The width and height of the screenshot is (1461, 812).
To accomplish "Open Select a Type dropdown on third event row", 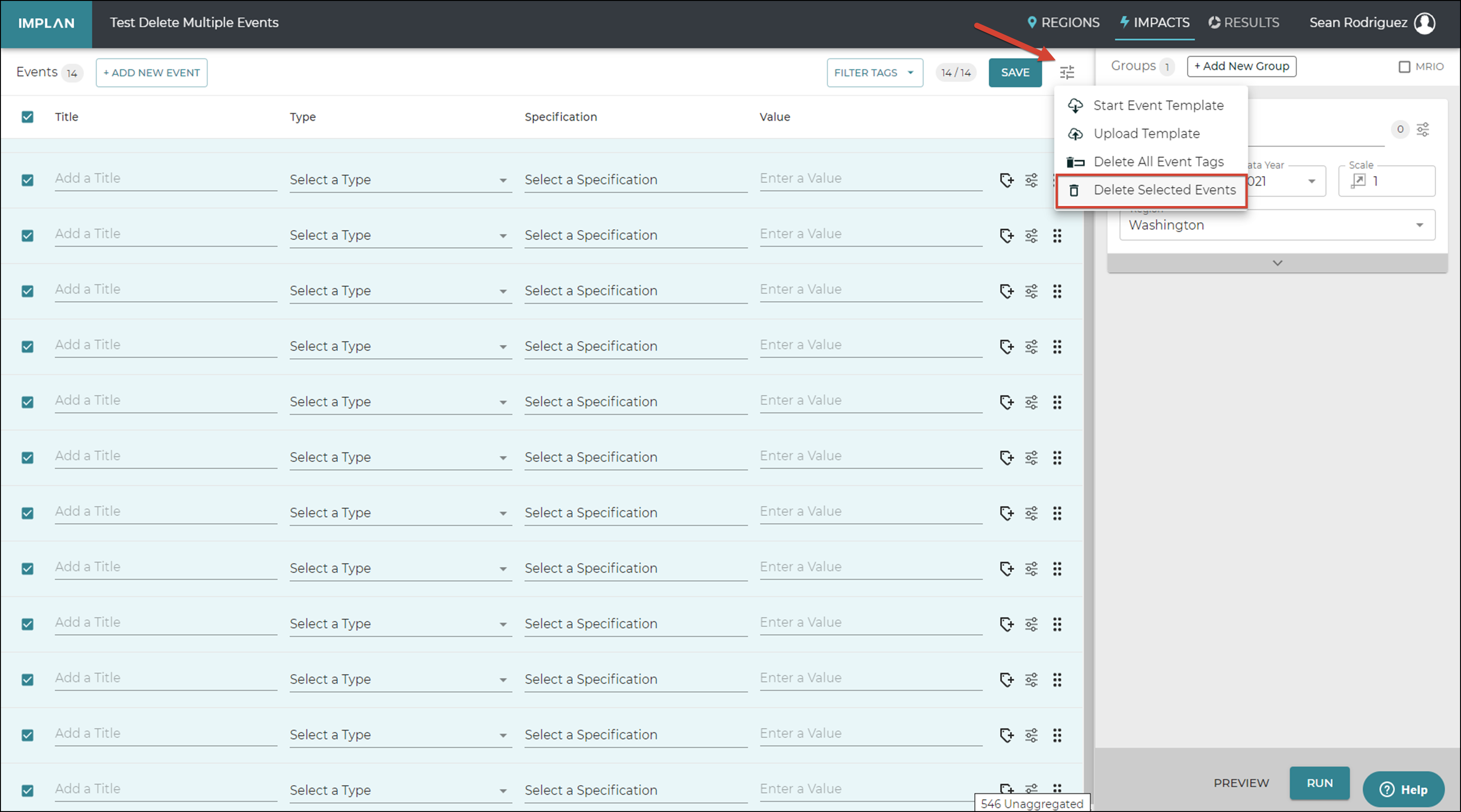I will (400, 291).
